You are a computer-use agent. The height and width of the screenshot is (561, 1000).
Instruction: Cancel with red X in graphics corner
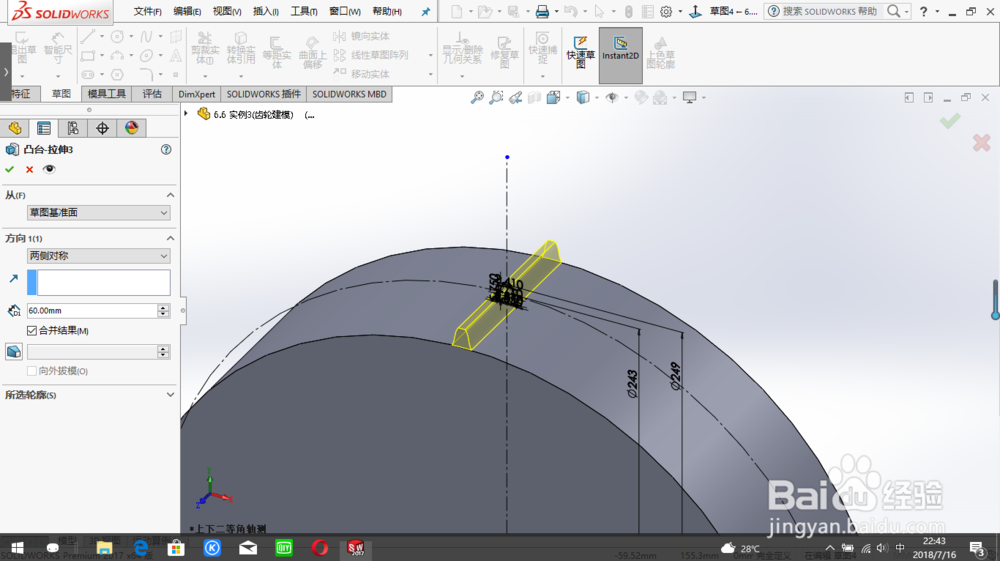[x=981, y=142]
